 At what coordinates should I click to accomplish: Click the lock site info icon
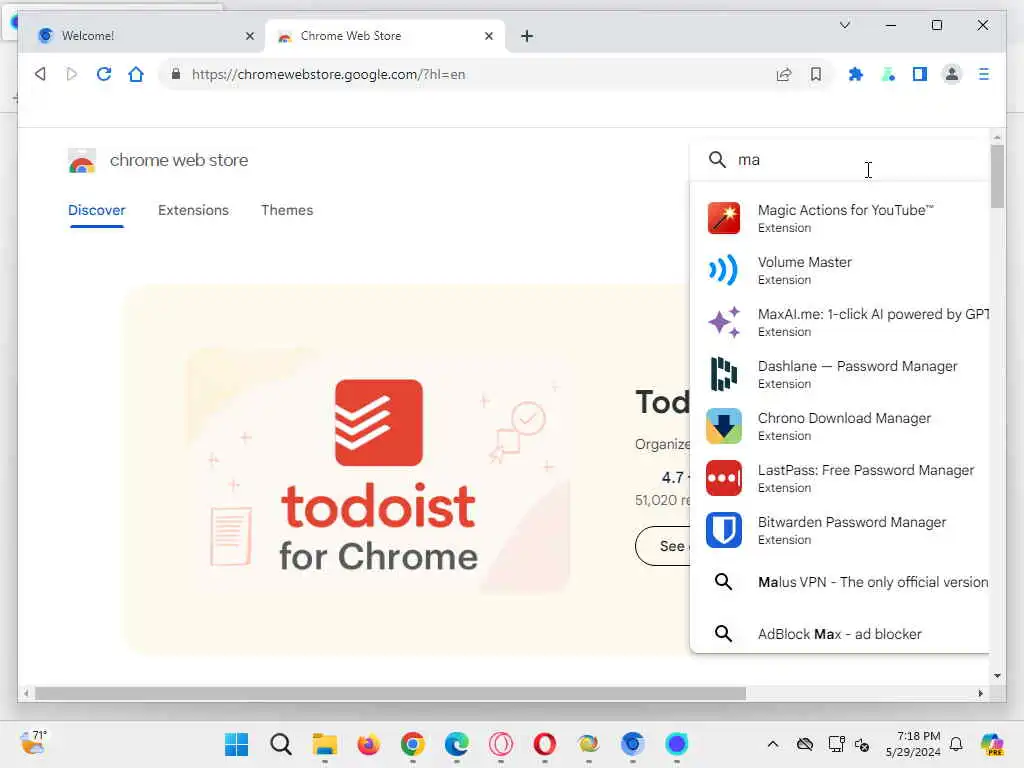(176, 74)
